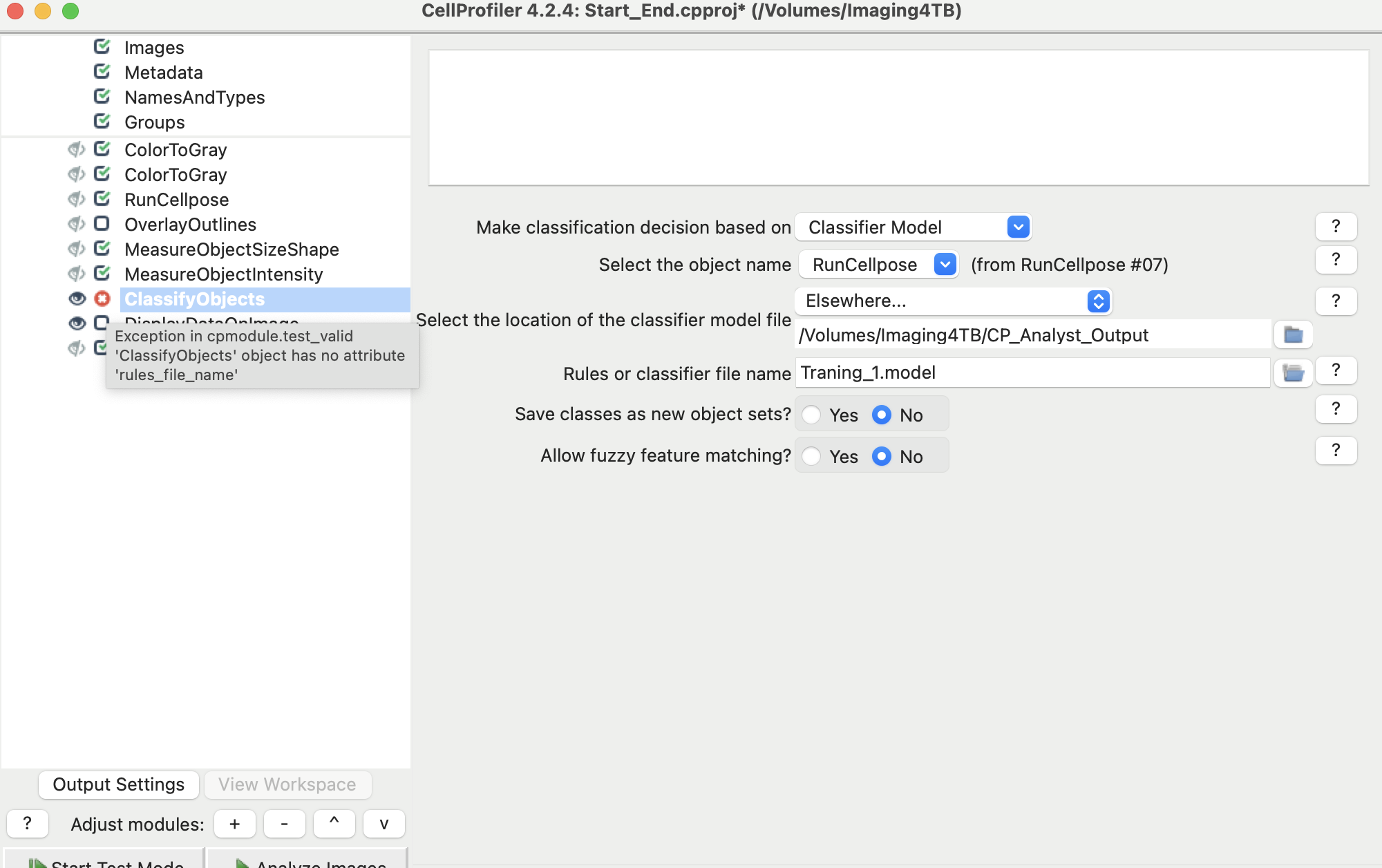Open the Elsewhere... location dropdown
Image resolution: width=1382 pixels, height=868 pixels.
coord(1099,301)
